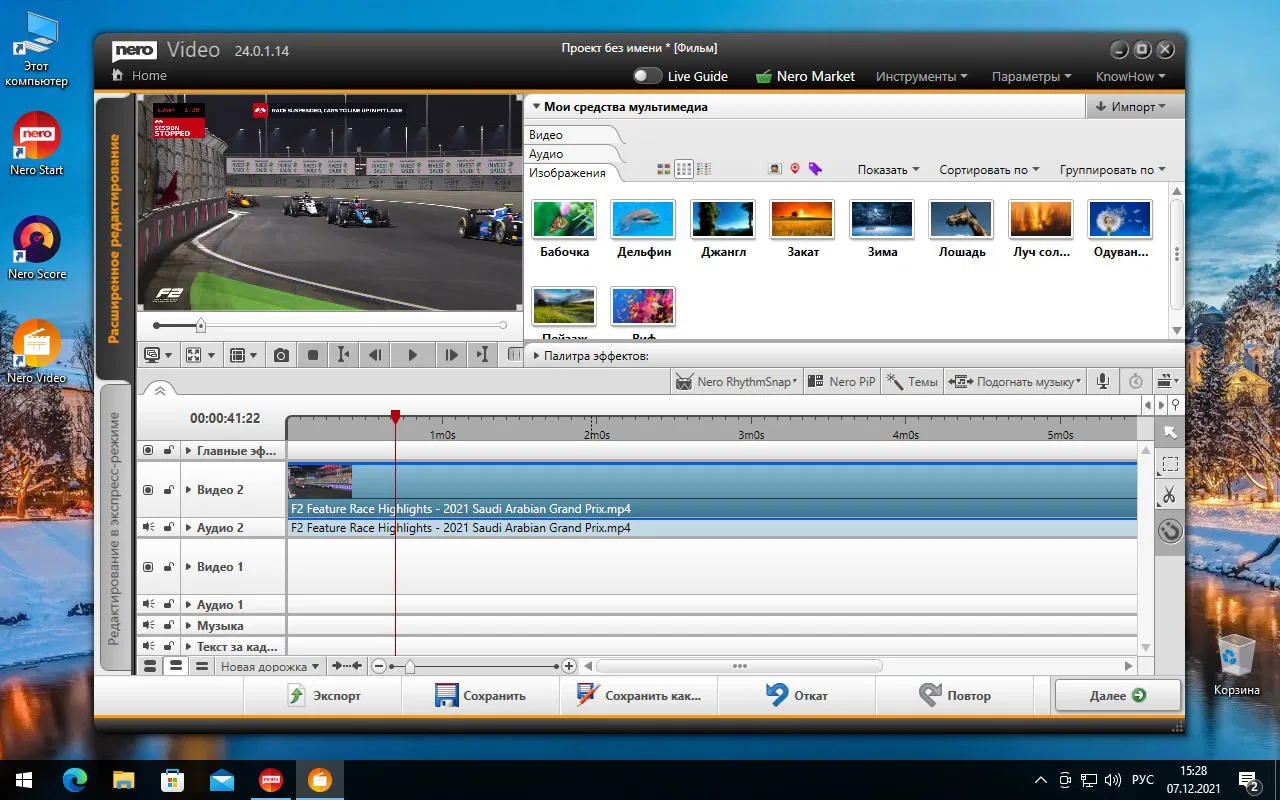Image resolution: width=1280 pixels, height=800 pixels.
Task: Open the Инструменты menu
Action: (x=921, y=76)
